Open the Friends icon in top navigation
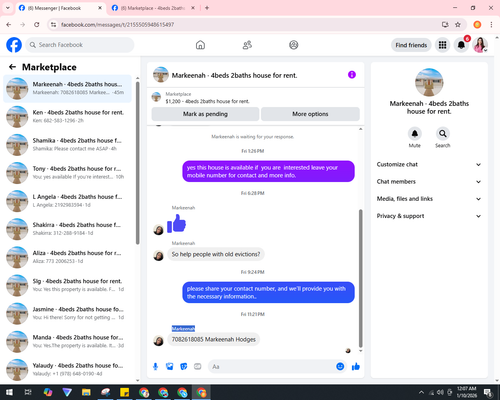The image size is (500, 400). [247, 45]
